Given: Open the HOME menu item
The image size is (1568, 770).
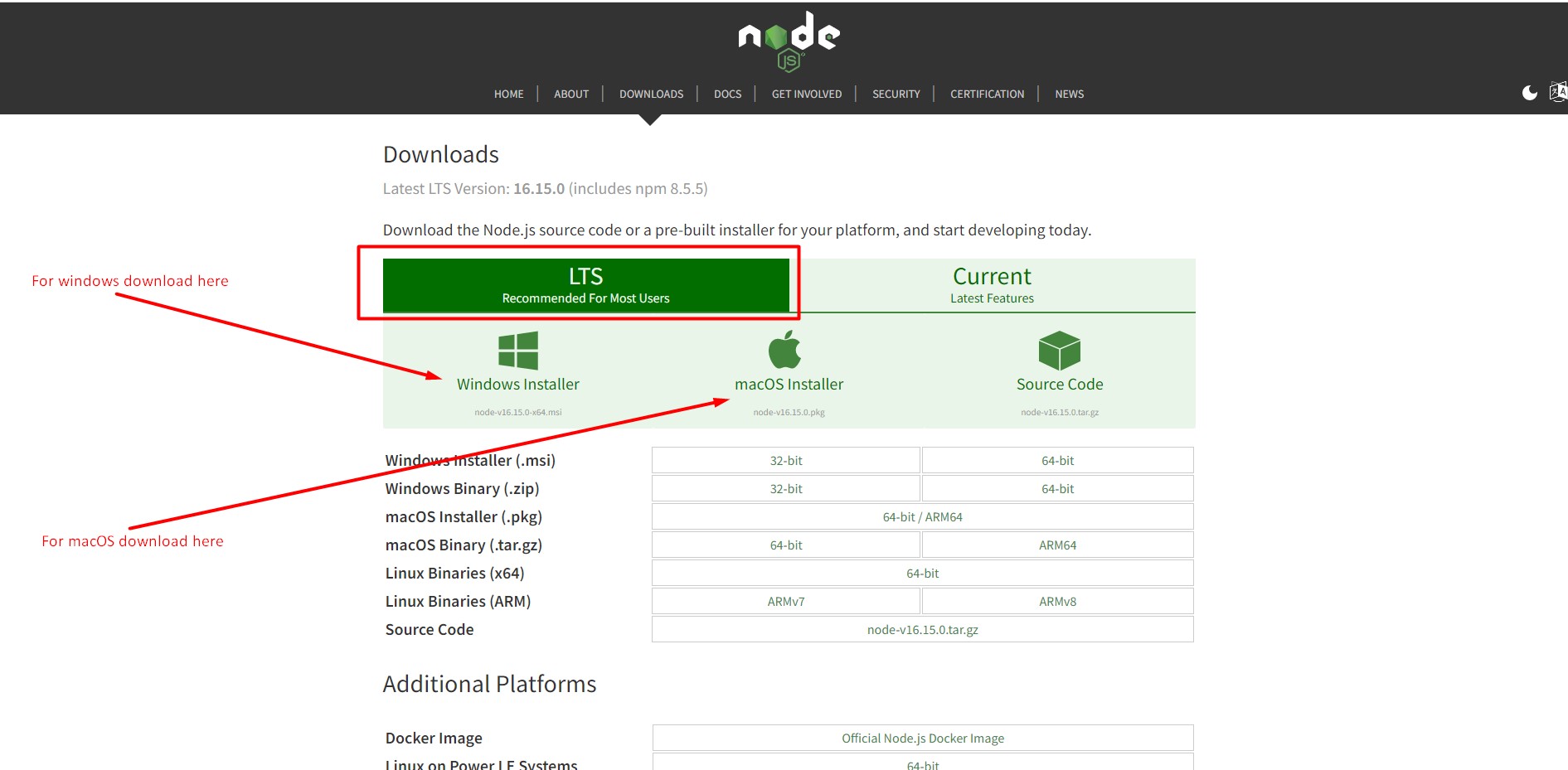Looking at the screenshot, I should click(508, 94).
